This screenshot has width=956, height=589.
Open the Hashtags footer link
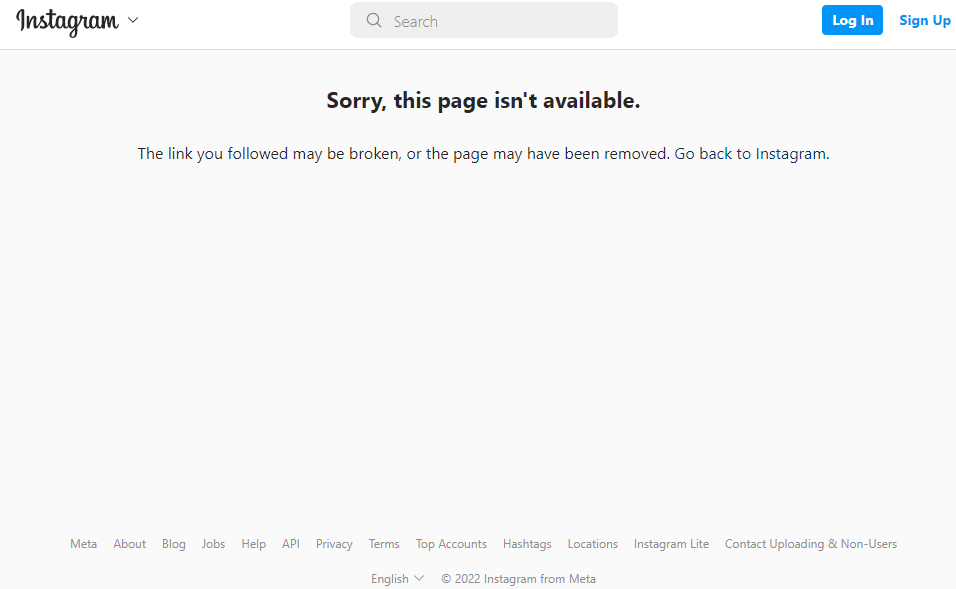527,544
